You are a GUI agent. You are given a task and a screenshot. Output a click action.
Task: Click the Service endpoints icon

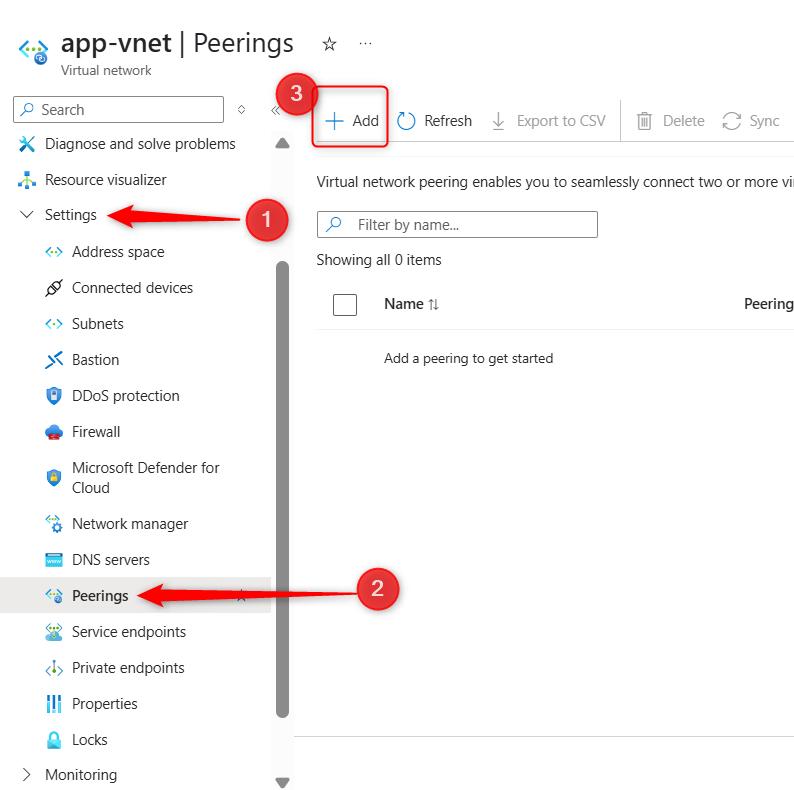pos(54,631)
